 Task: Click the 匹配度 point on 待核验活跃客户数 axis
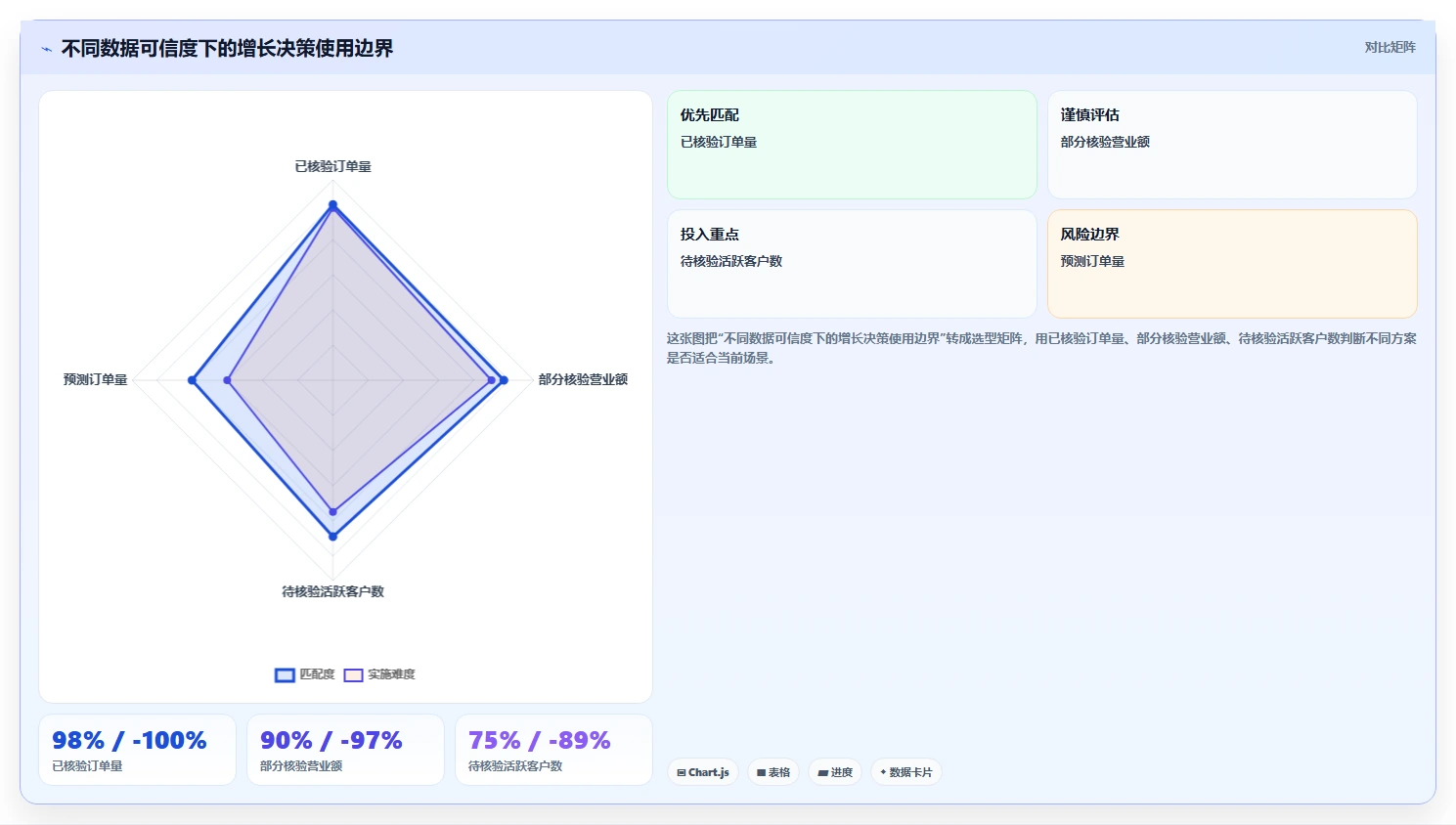click(x=333, y=536)
